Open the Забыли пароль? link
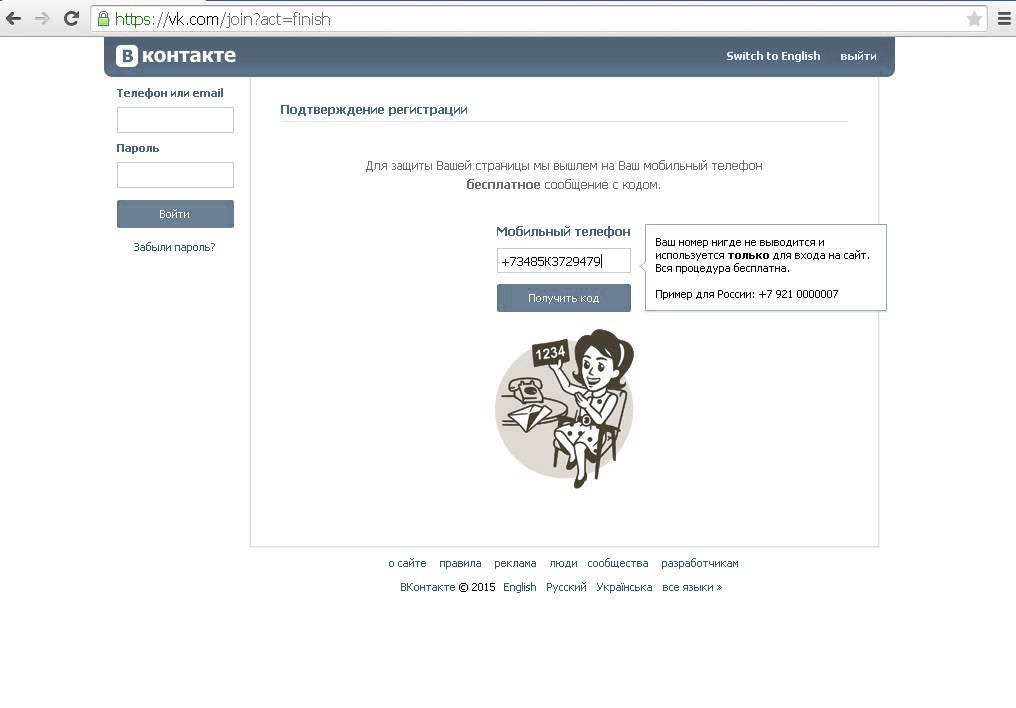This screenshot has width=1016, height=708. point(174,247)
